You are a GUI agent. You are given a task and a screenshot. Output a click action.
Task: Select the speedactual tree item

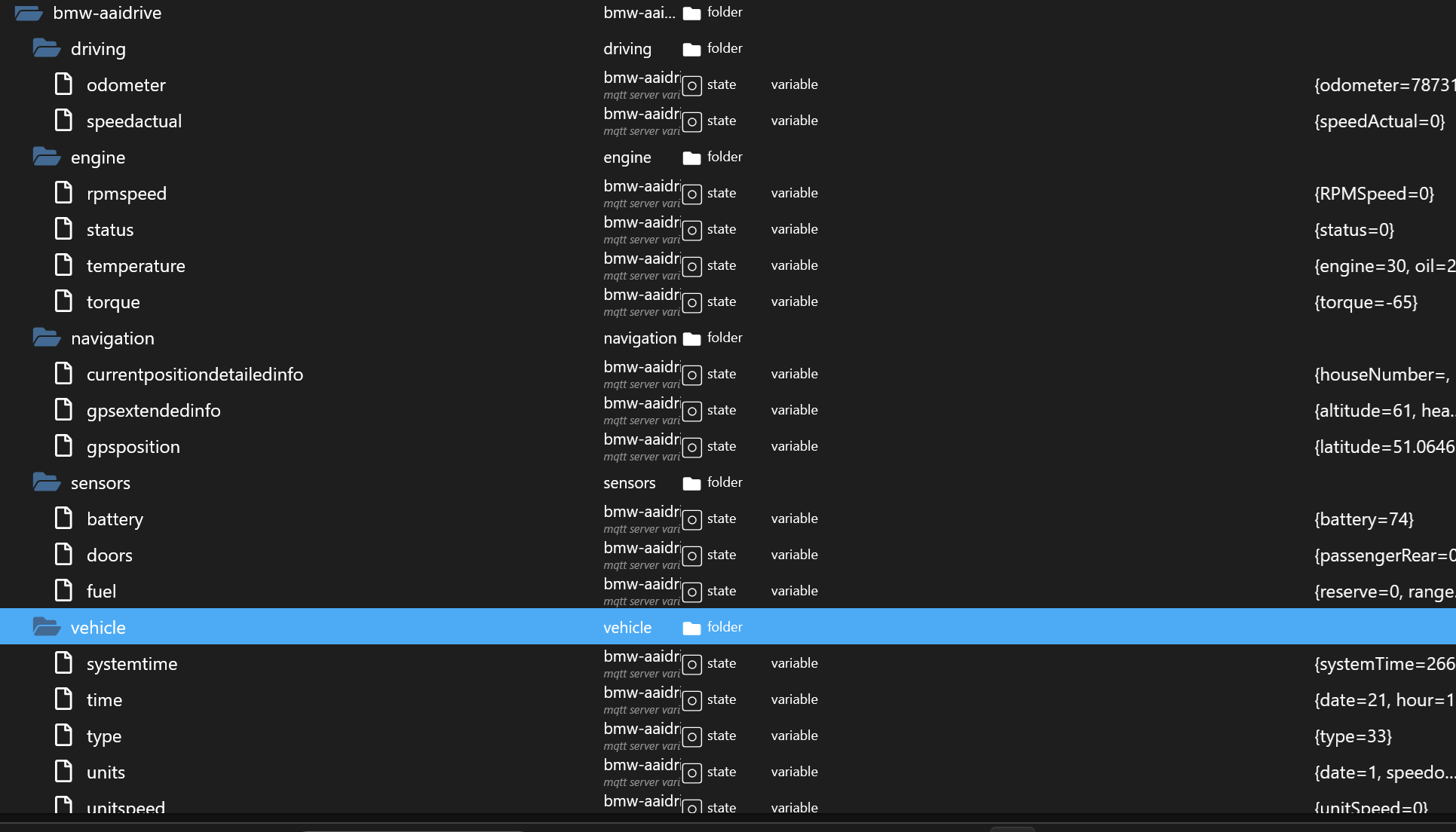click(133, 121)
